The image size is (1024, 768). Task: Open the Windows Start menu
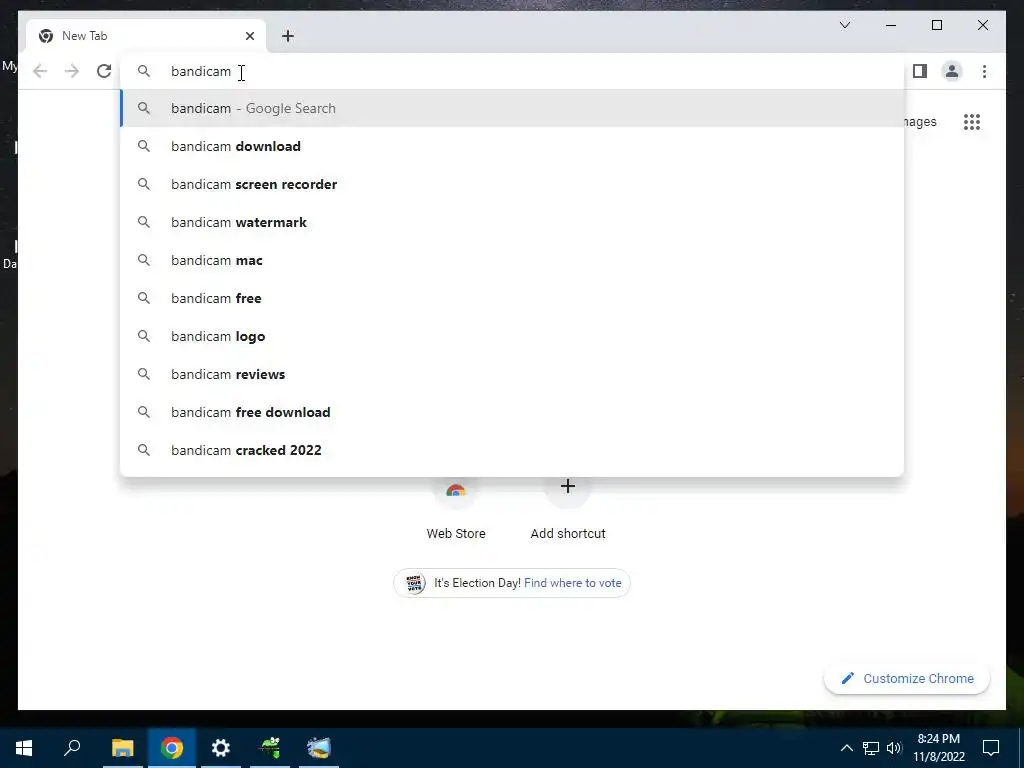pyautogui.click(x=24, y=748)
